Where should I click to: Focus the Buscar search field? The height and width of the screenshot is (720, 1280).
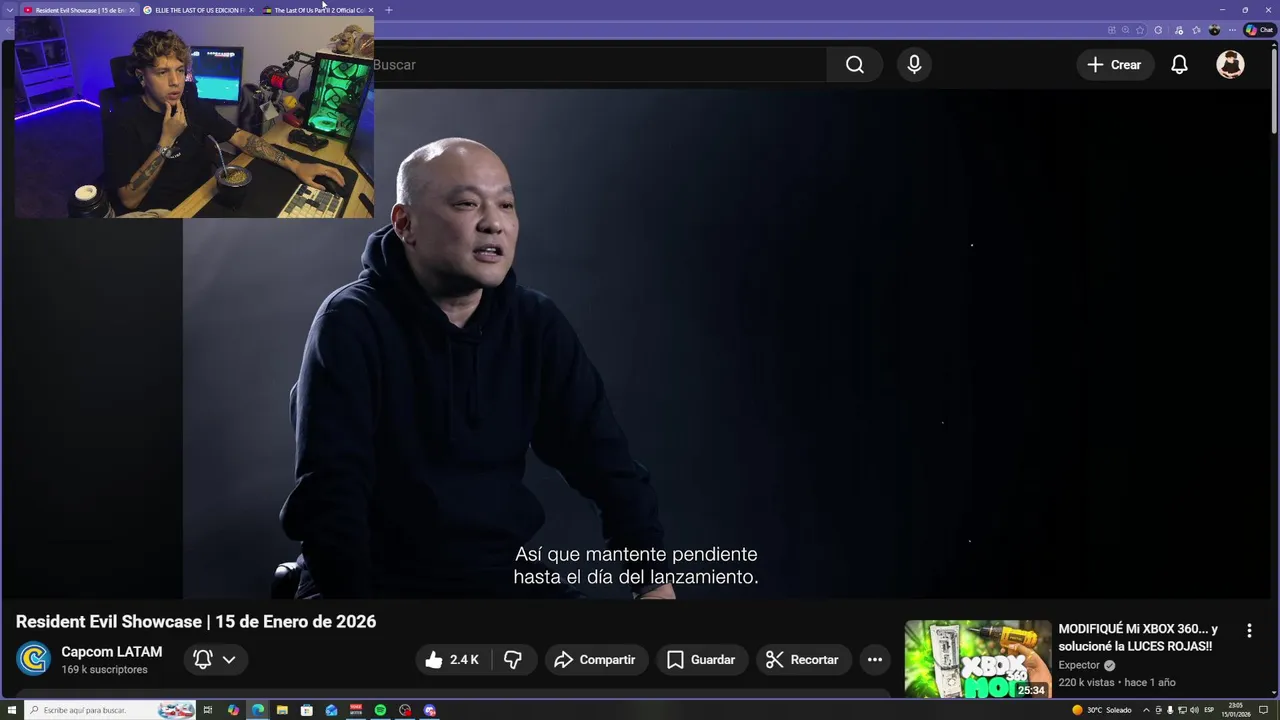[x=600, y=65]
